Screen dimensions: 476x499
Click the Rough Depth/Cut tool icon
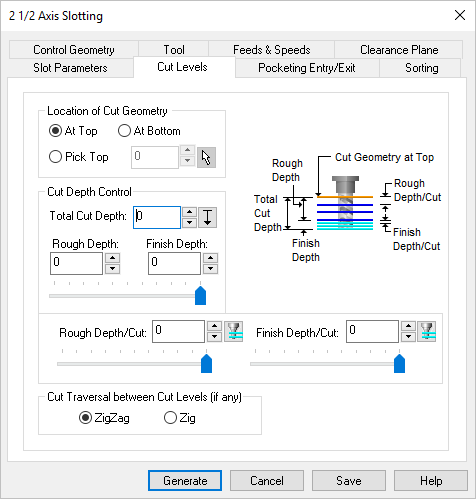coord(233,331)
